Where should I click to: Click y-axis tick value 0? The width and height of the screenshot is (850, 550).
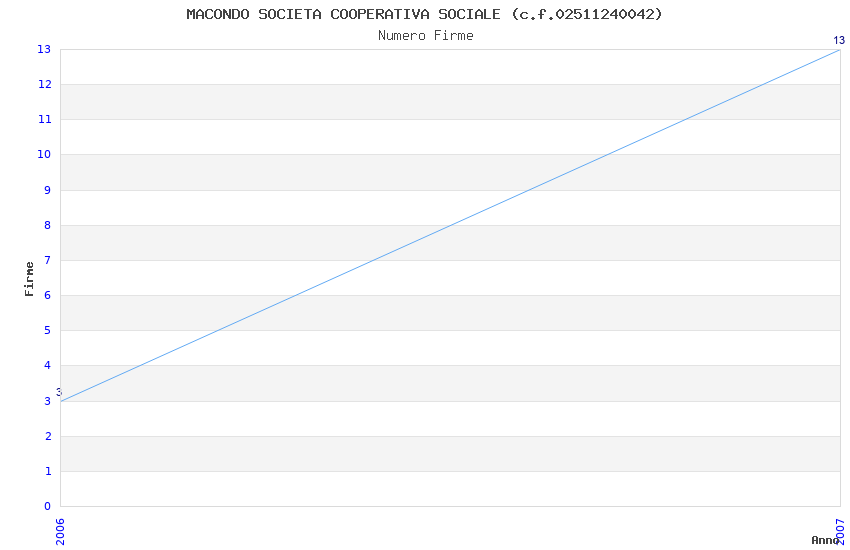48,506
